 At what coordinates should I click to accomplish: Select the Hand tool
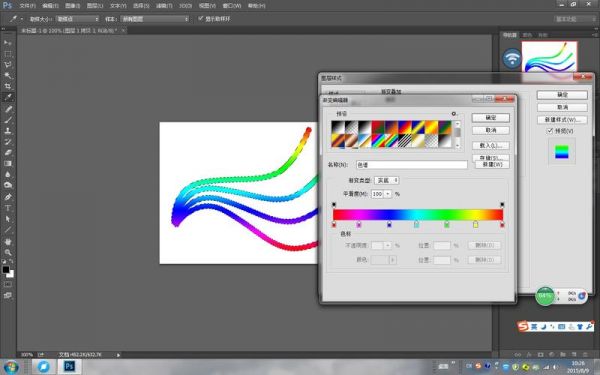pyautogui.click(x=8, y=241)
